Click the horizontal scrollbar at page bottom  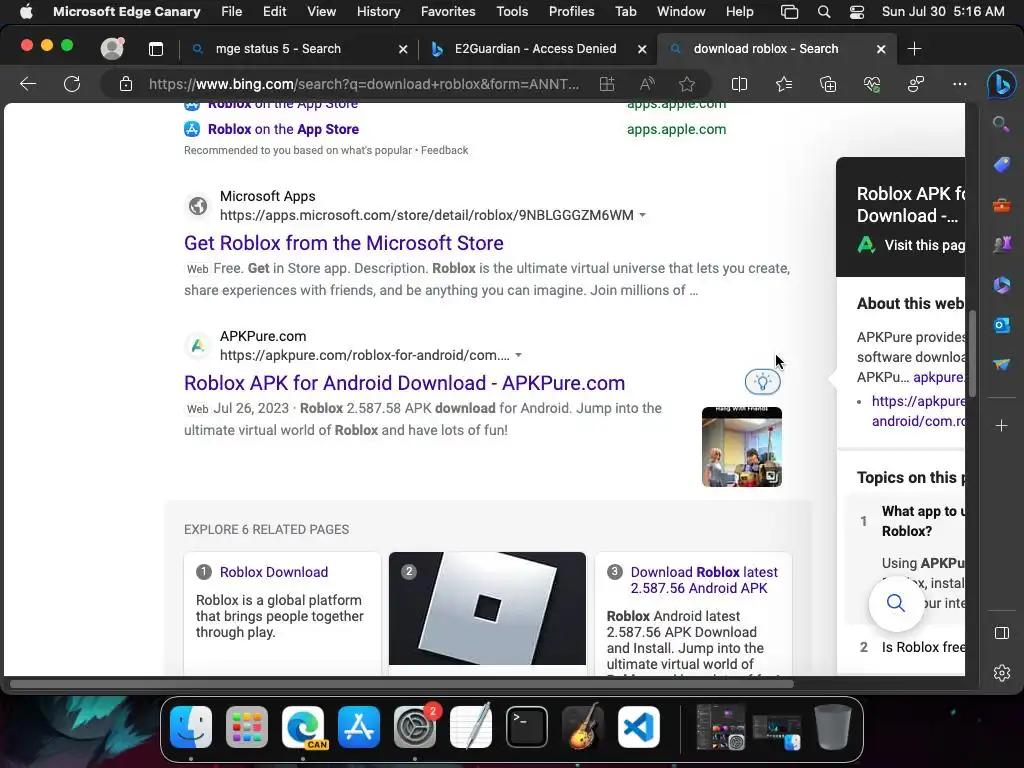pos(402,684)
